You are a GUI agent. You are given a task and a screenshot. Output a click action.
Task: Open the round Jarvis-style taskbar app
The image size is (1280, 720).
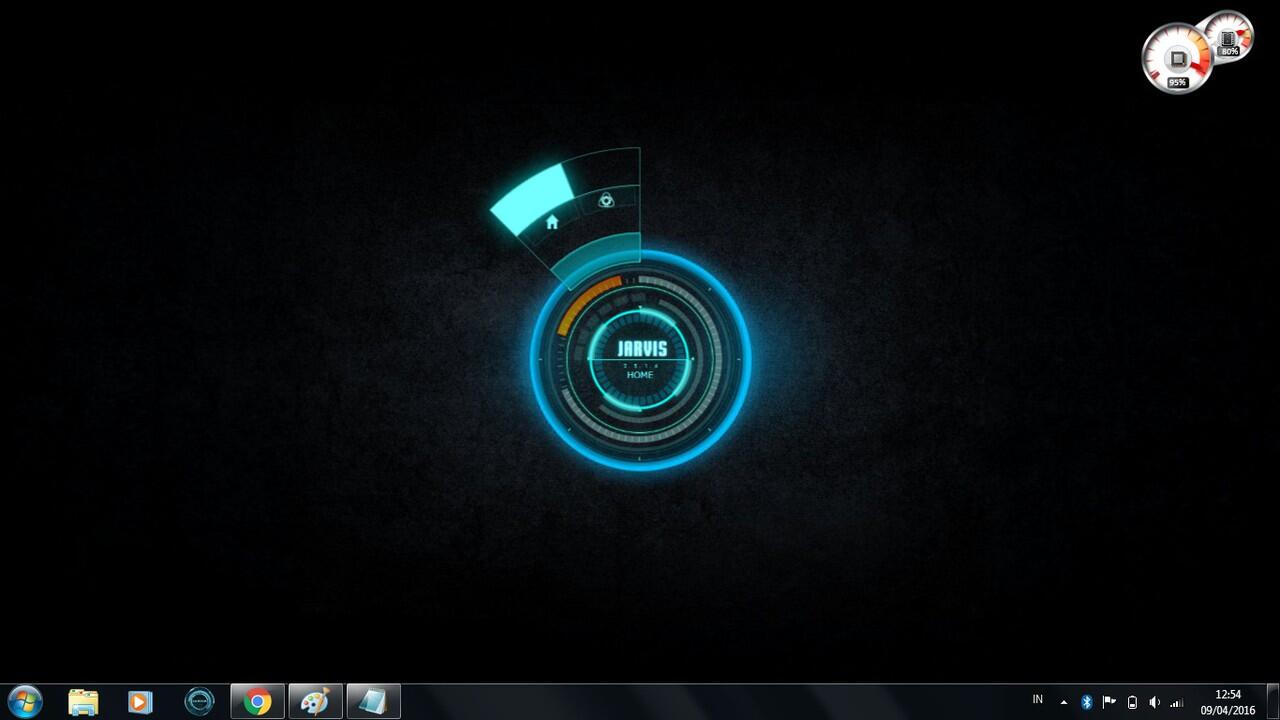click(x=199, y=702)
